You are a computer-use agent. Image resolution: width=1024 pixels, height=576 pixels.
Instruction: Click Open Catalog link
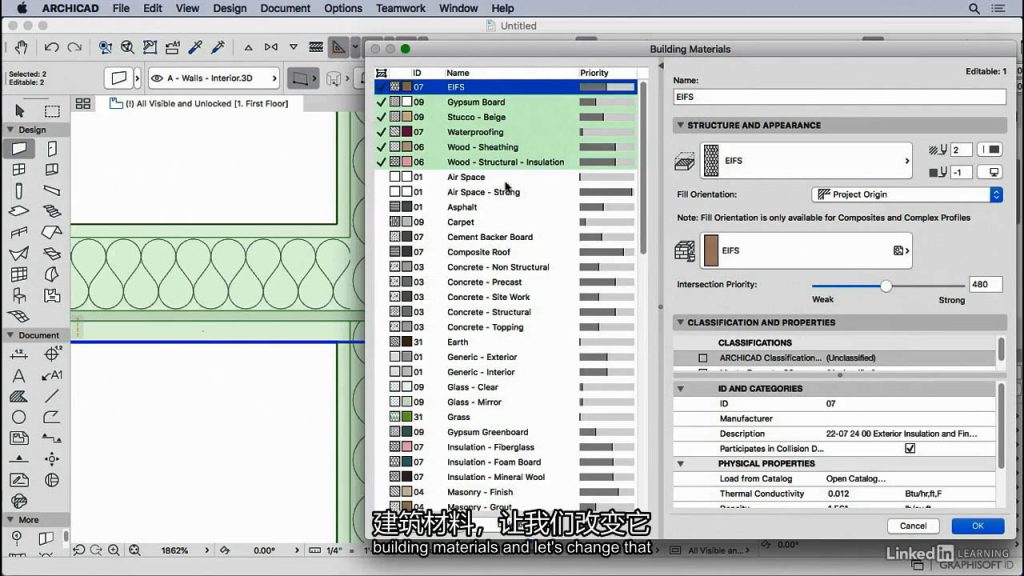(x=856, y=479)
